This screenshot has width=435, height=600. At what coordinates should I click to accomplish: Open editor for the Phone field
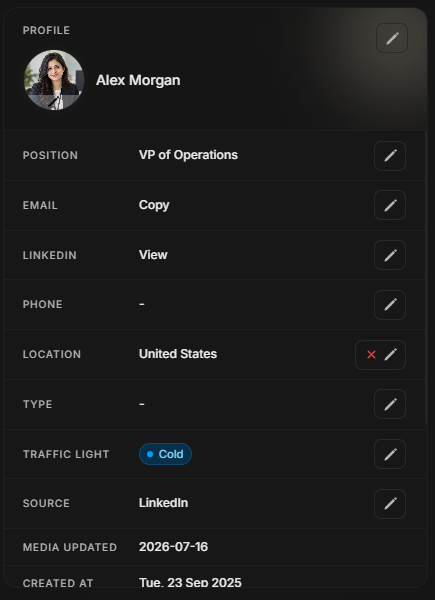(390, 305)
